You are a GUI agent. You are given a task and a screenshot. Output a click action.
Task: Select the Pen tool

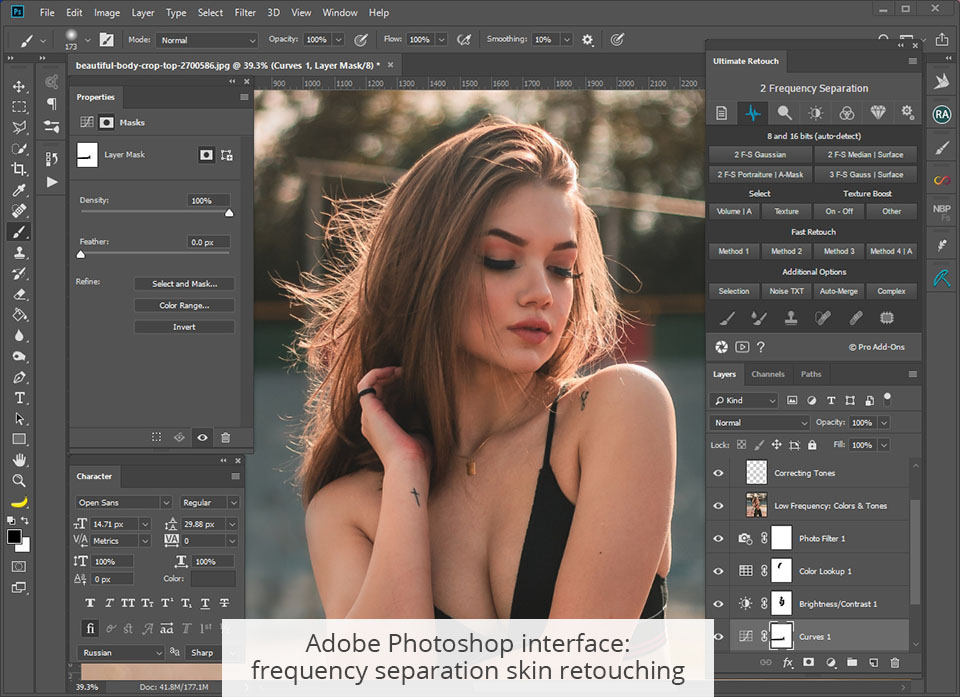19,377
